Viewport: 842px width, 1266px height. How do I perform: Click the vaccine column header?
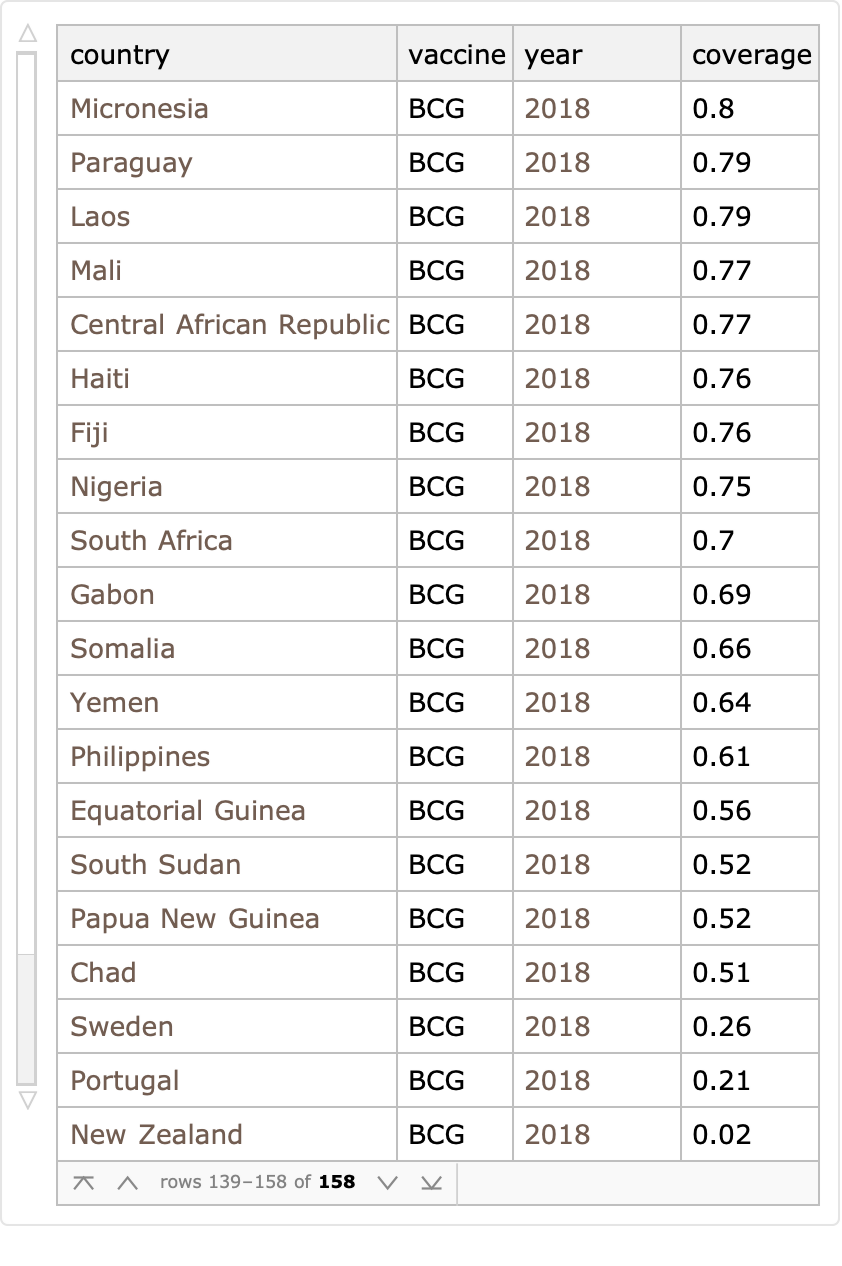(456, 55)
